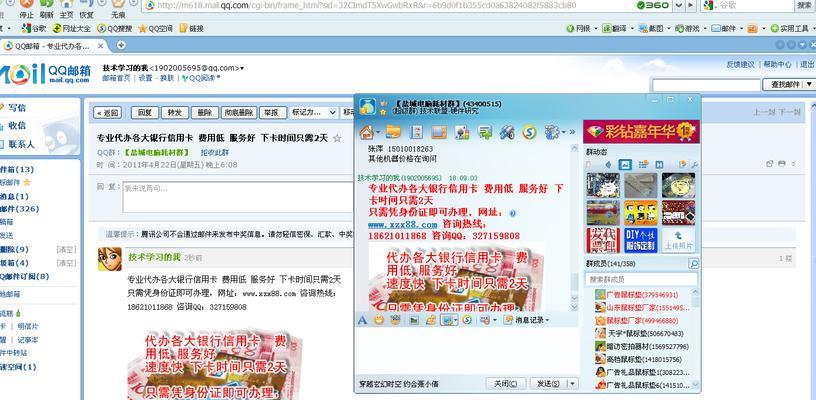Click the Sogou S icon in group toolbar

tap(529, 132)
